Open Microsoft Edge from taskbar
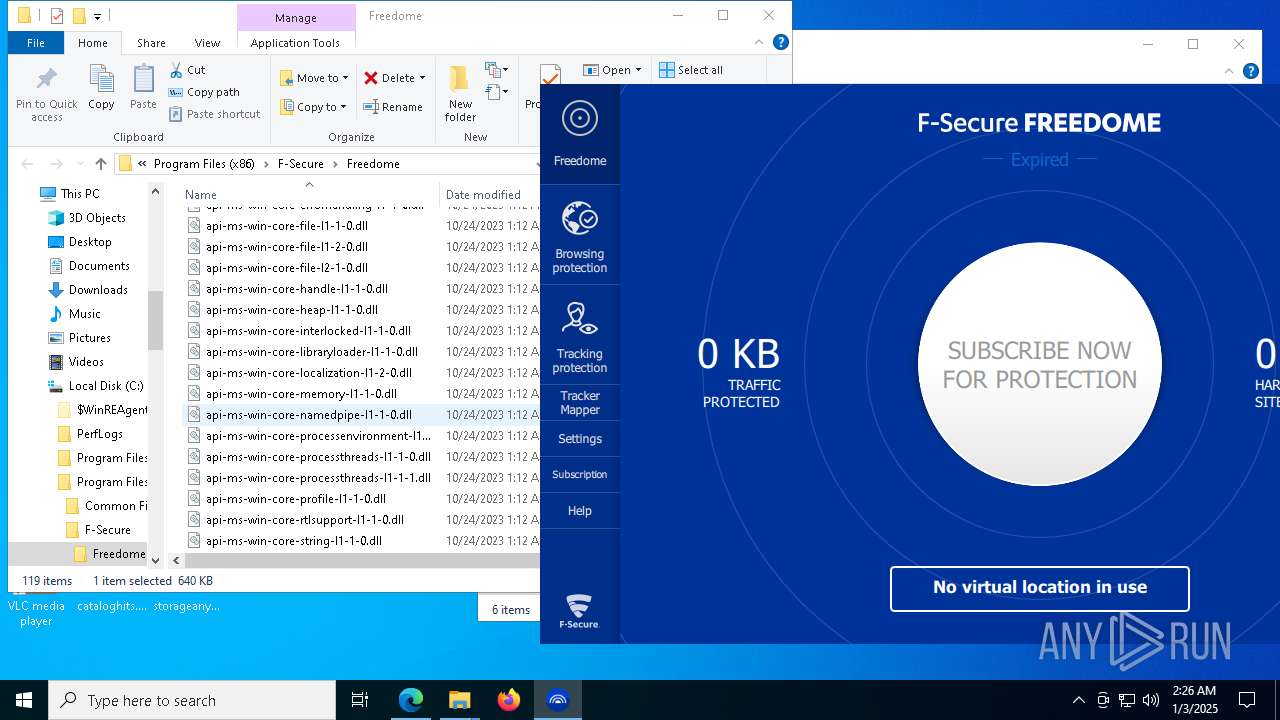 [x=411, y=700]
